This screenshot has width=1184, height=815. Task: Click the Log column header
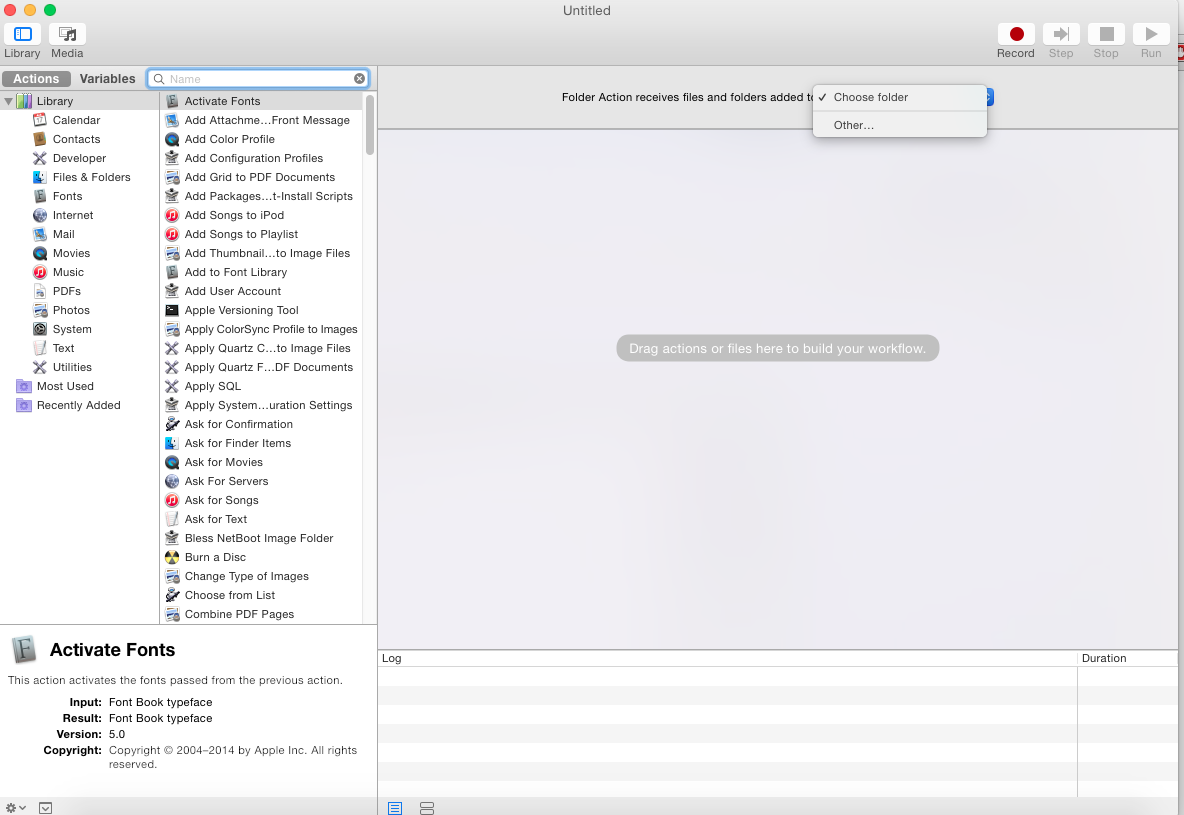pos(727,658)
